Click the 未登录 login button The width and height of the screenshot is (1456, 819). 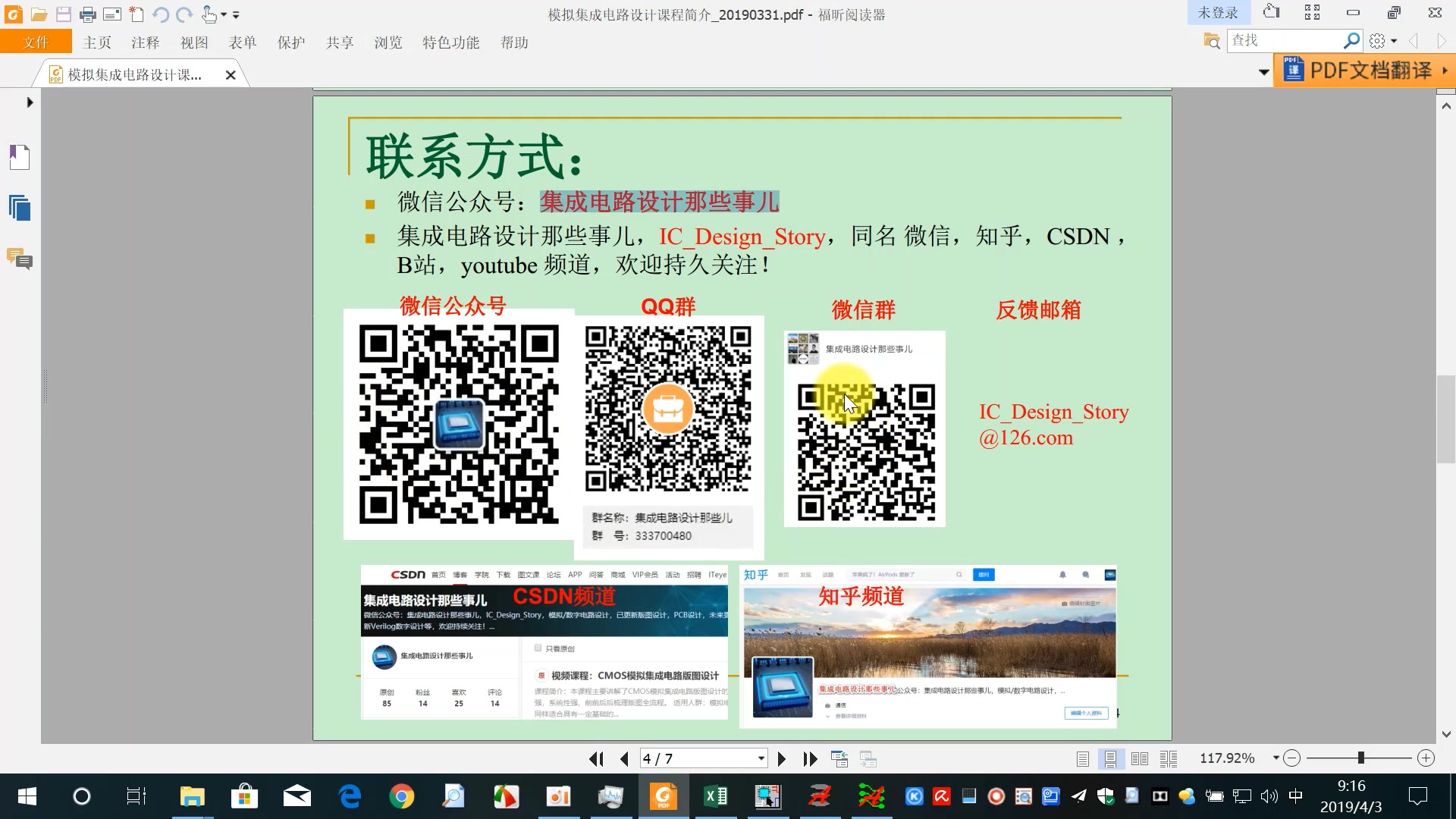pyautogui.click(x=1218, y=13)
